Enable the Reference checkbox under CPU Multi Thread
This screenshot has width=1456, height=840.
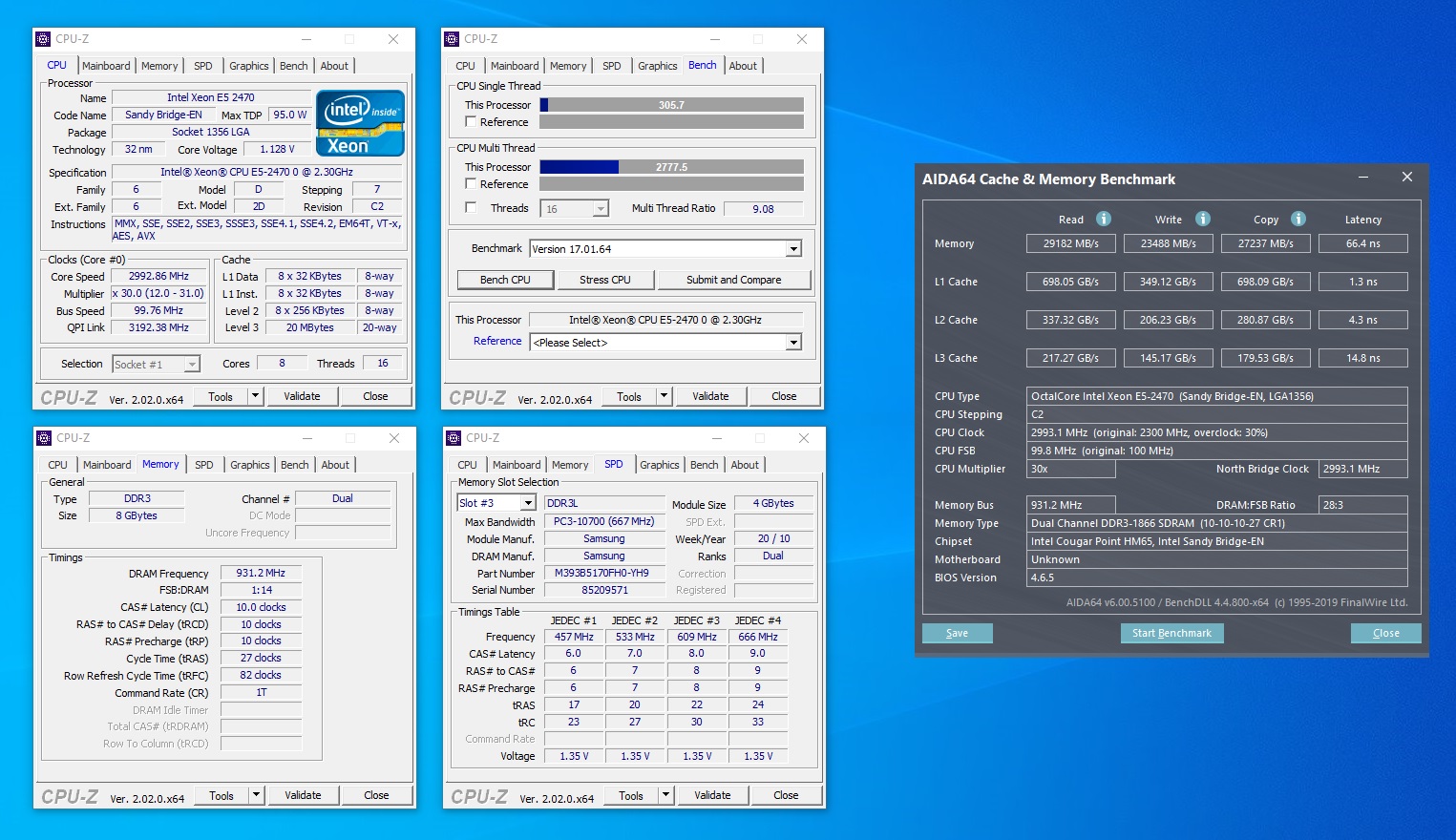[471, 184]
